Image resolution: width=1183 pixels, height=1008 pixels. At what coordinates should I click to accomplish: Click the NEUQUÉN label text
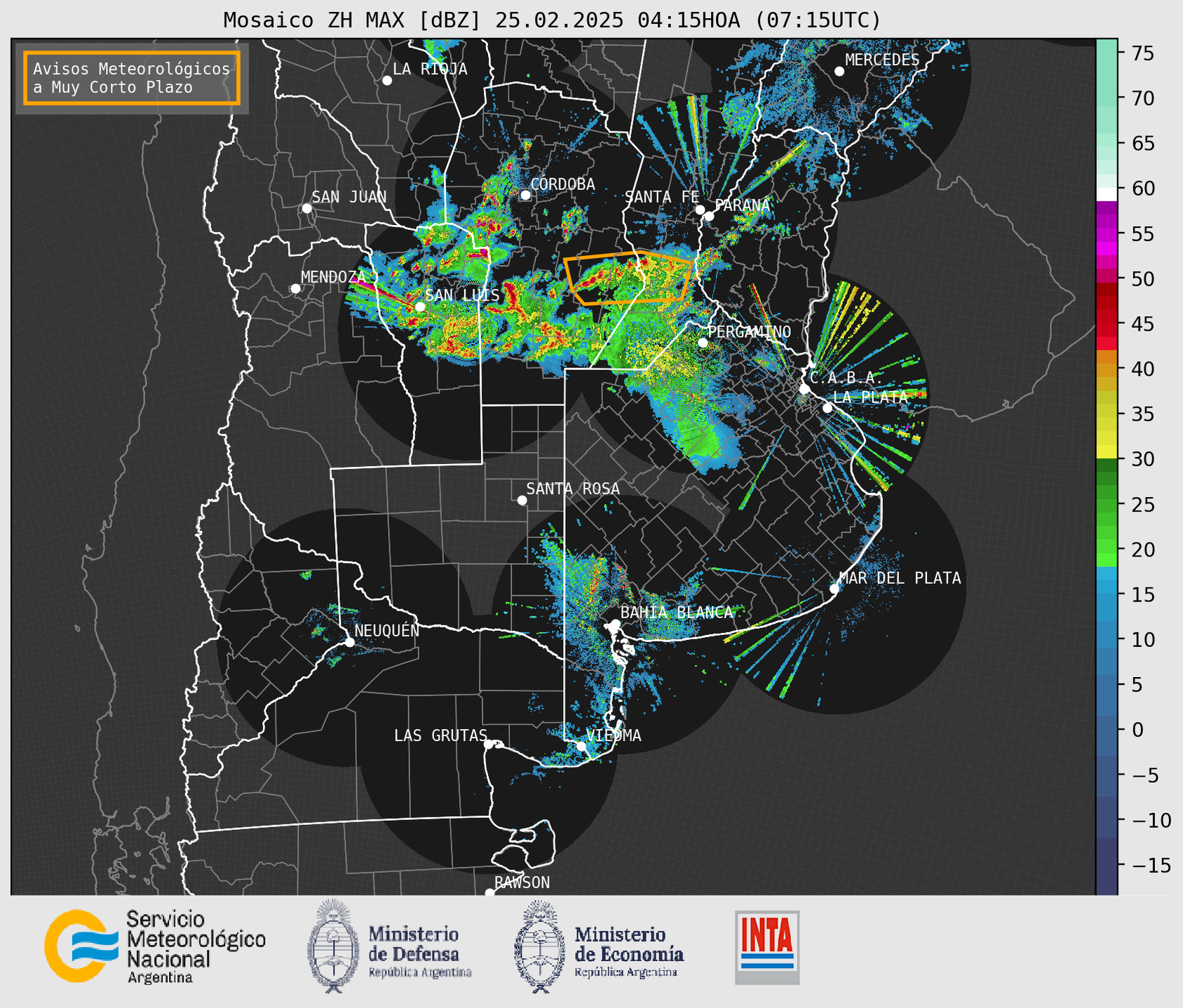(387, 630)
